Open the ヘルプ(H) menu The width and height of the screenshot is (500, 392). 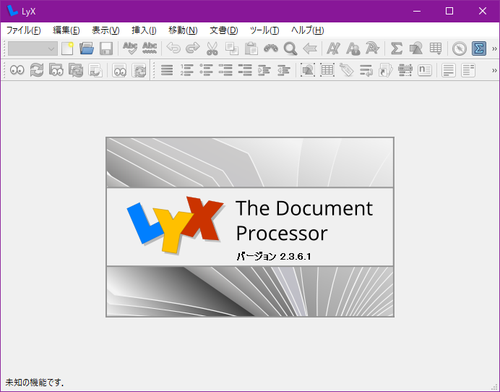(307, 30)
